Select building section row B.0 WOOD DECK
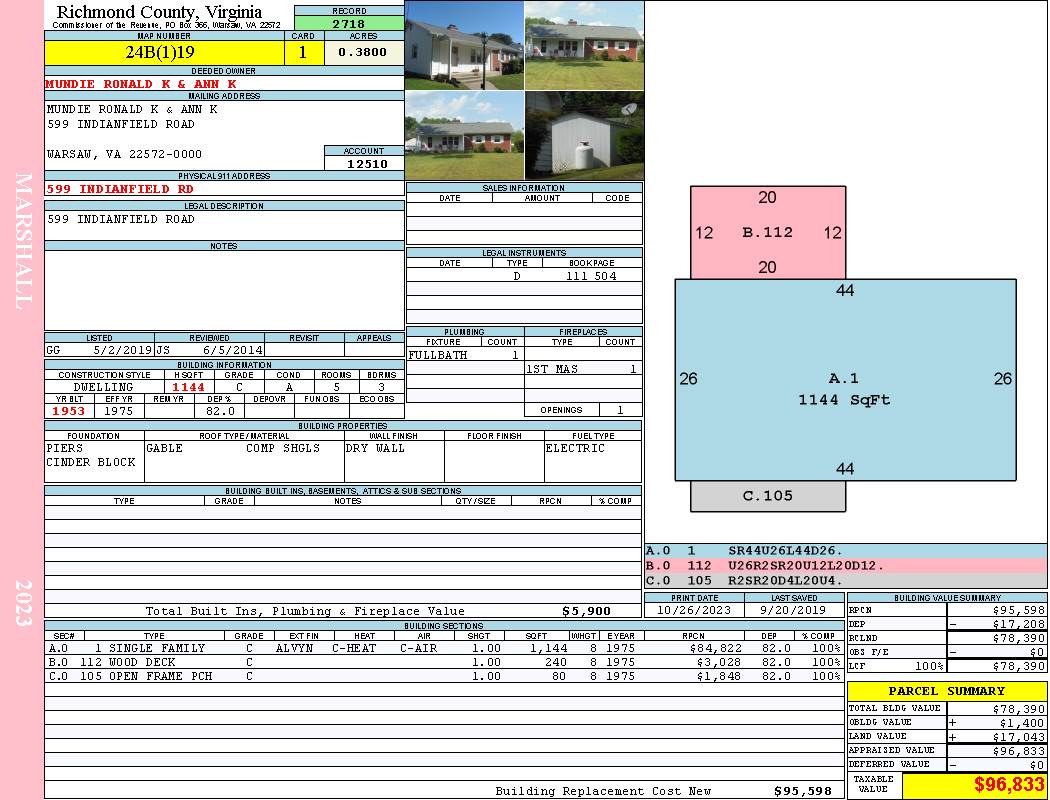This screenshot has width=1050, height=800. click(445, 662)
